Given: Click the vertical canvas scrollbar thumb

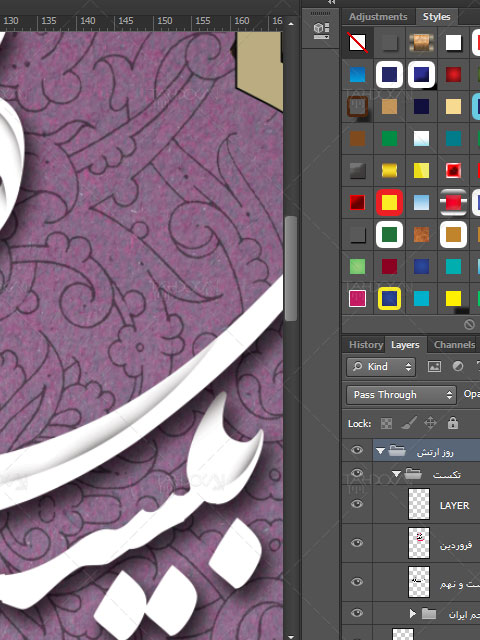Looking at the screenshot, I should [291, 269].
